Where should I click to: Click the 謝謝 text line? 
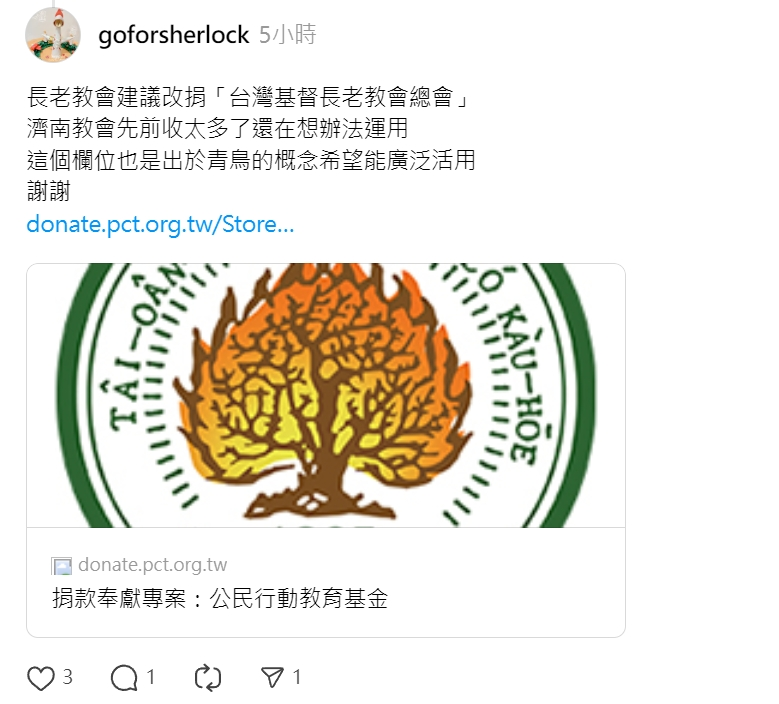[49, 191]
